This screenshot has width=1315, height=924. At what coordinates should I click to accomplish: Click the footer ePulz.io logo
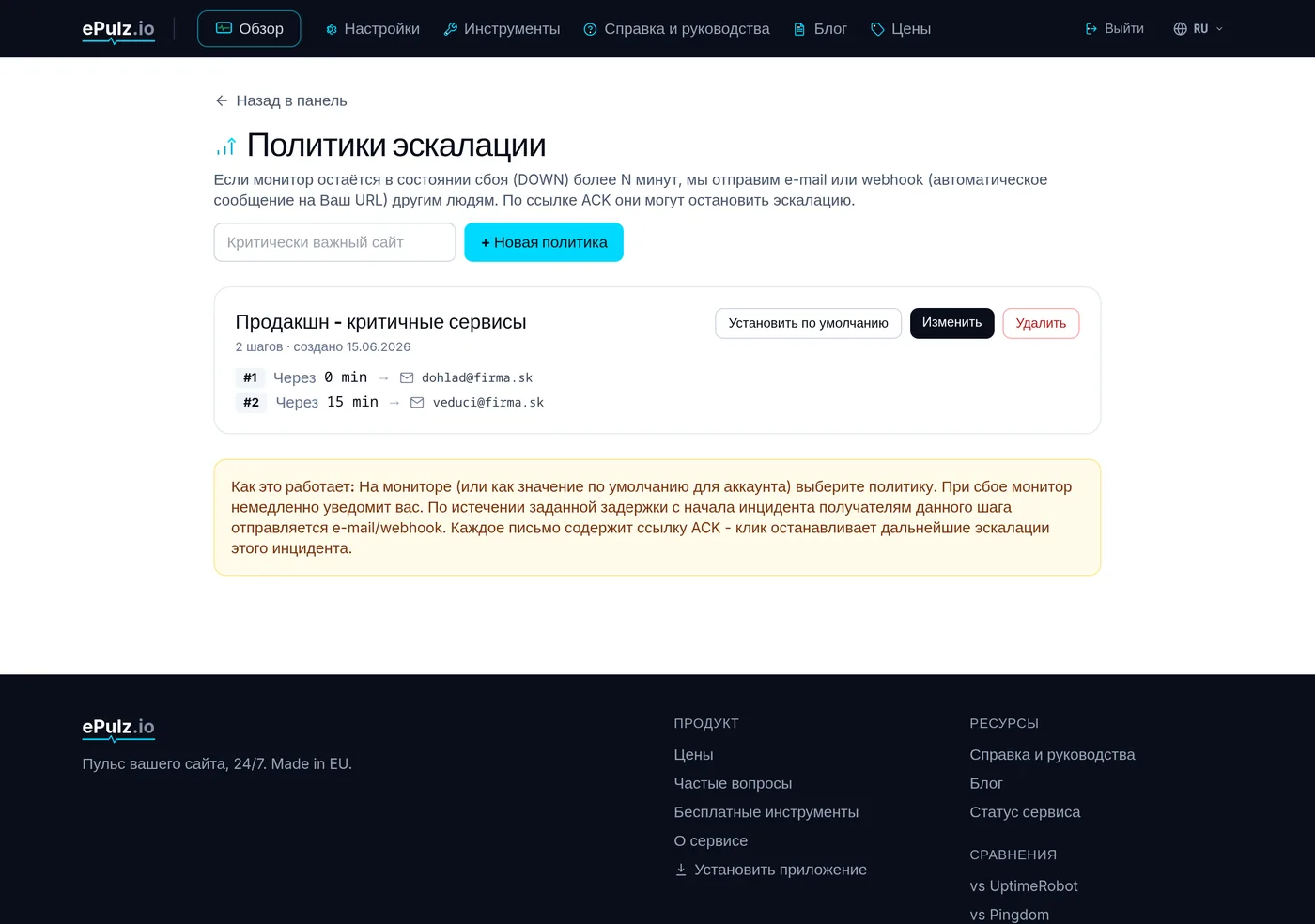click(118, 728)
